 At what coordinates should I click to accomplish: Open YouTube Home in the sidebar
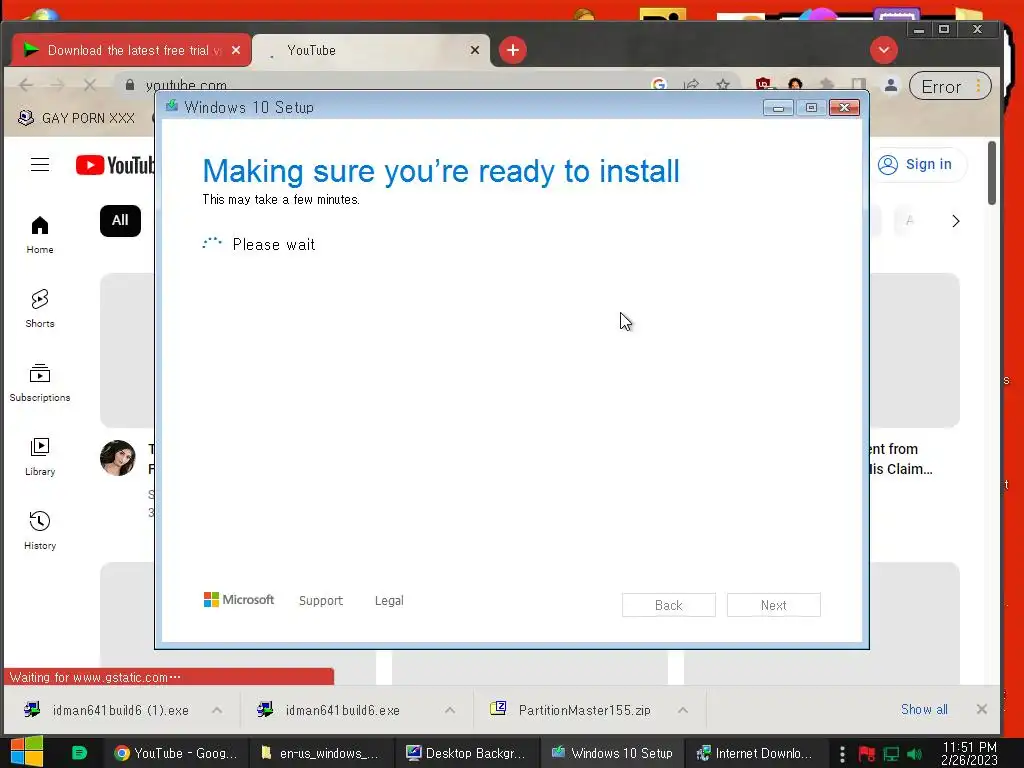click(40, 234)
